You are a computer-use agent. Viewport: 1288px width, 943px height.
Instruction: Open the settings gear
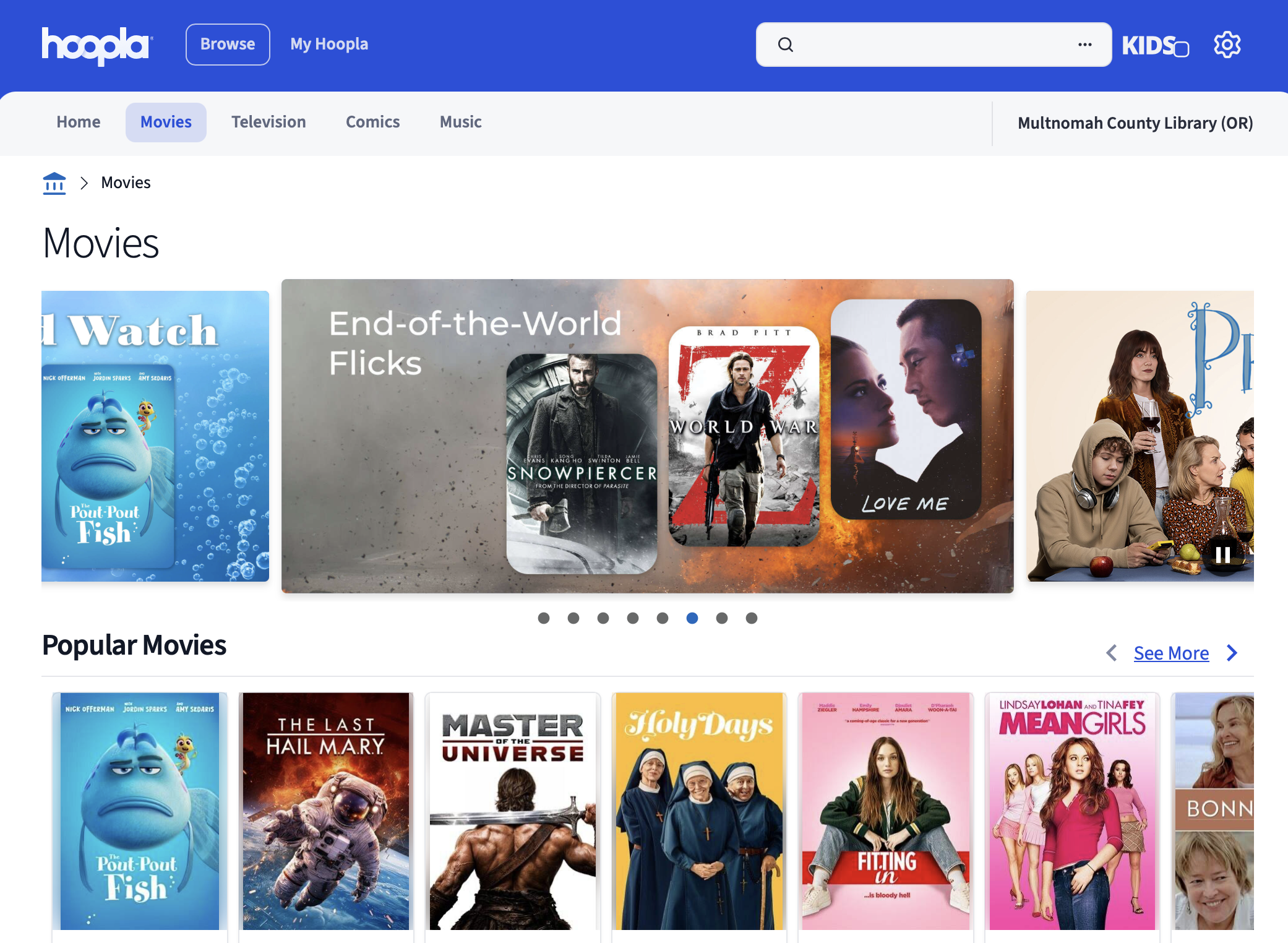pyautogui.click(x=1227, y=45)
